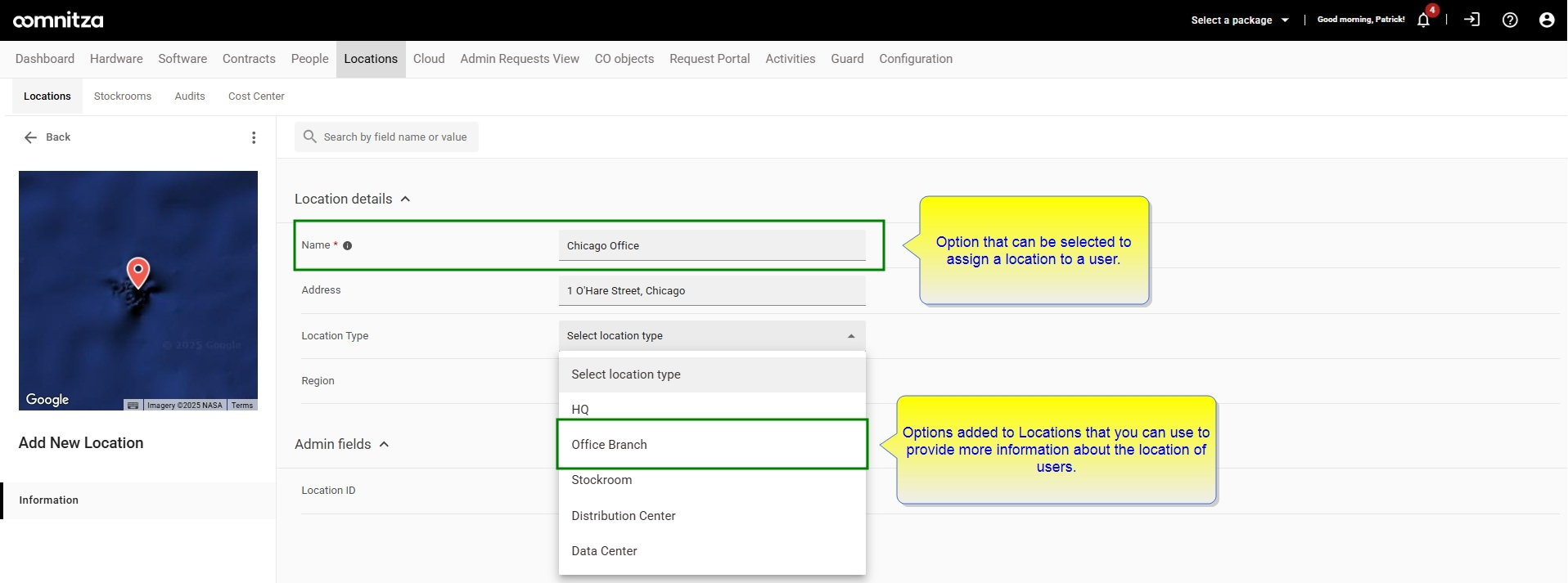Click the Google logo on map
1568x583 pixels.
[x=47, y=399]
